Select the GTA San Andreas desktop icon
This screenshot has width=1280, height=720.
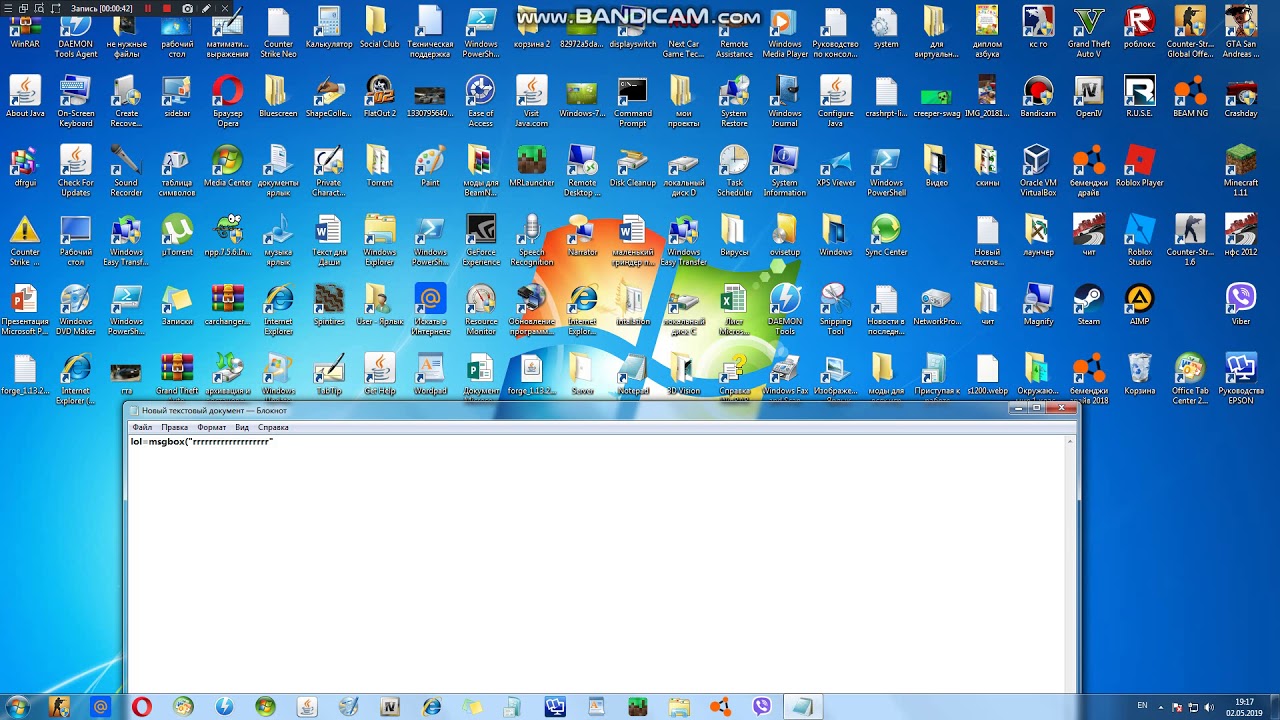click(x=1241, y=32)
